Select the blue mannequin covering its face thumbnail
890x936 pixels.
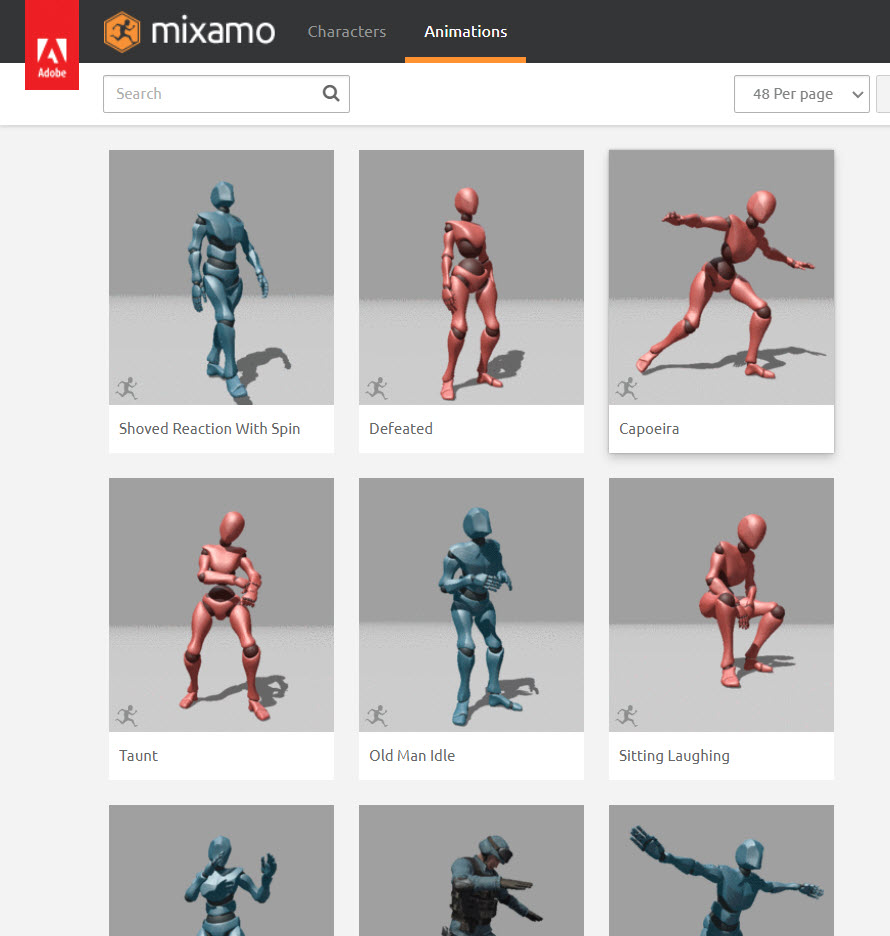[221, 870]
